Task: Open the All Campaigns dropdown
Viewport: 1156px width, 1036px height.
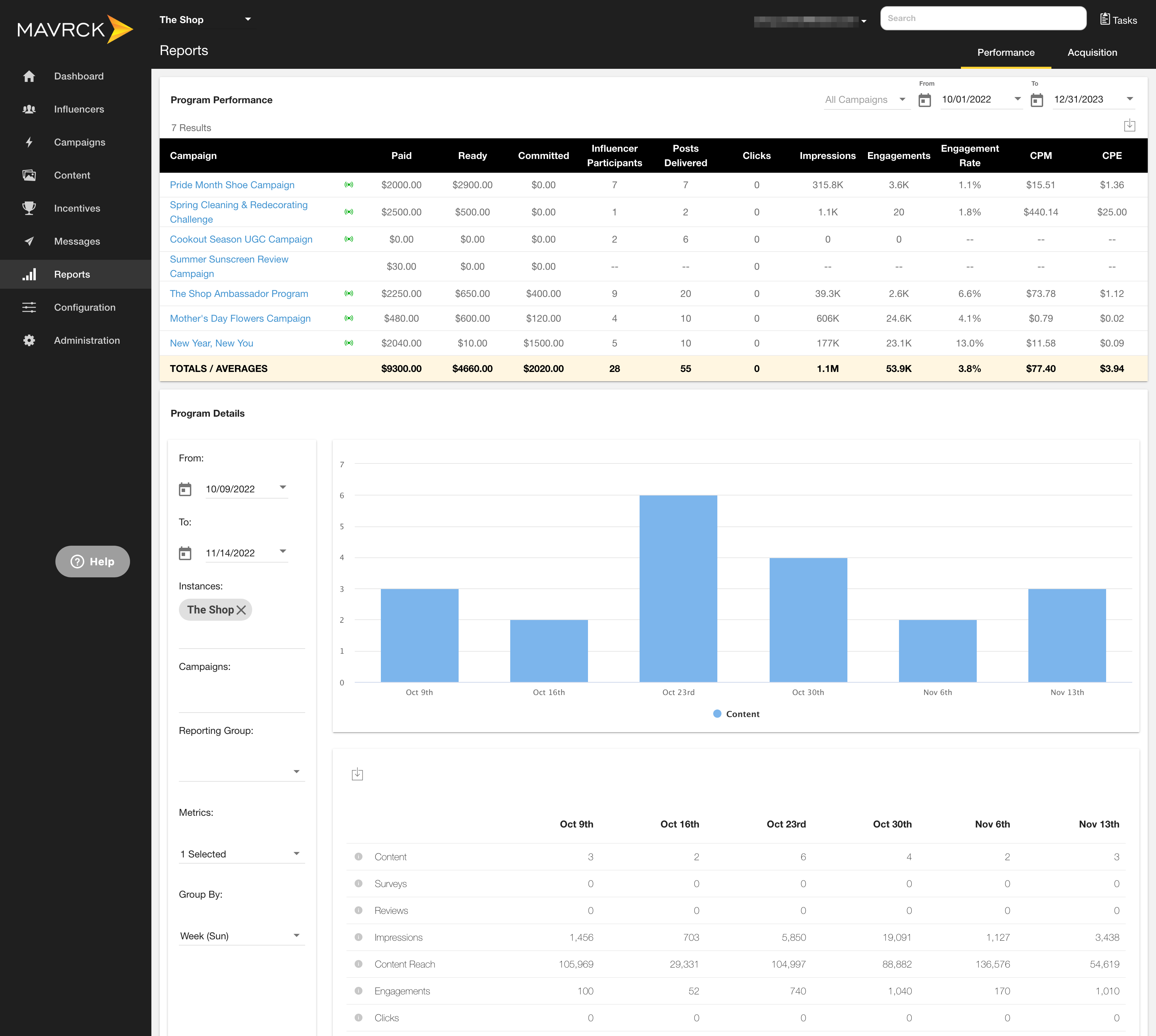Action: click(866, 100)
